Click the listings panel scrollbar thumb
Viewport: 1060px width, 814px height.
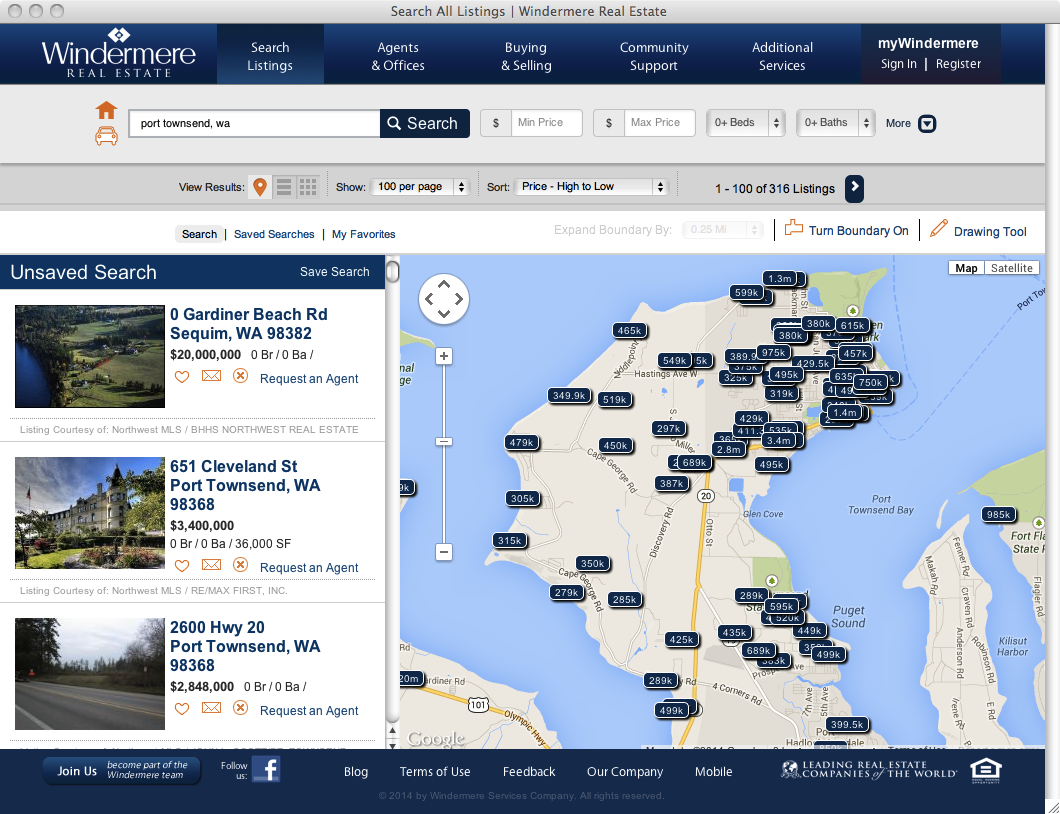tap(392, 272)
